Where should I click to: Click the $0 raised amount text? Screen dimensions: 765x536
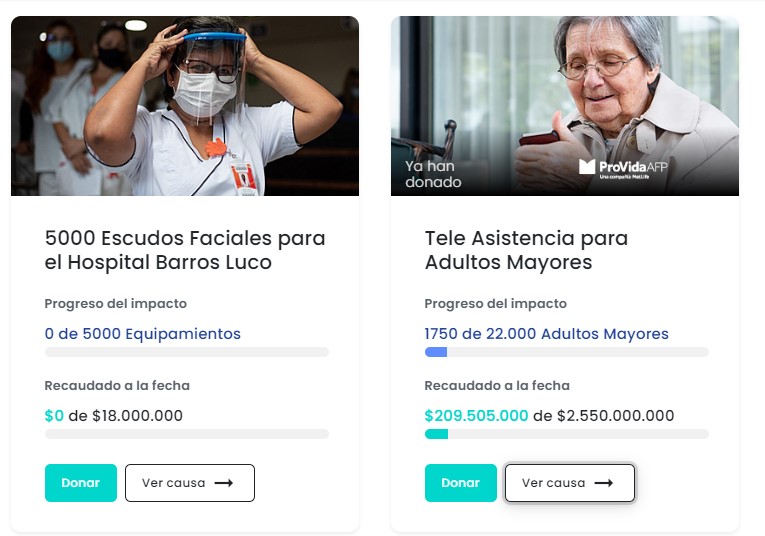54,416
